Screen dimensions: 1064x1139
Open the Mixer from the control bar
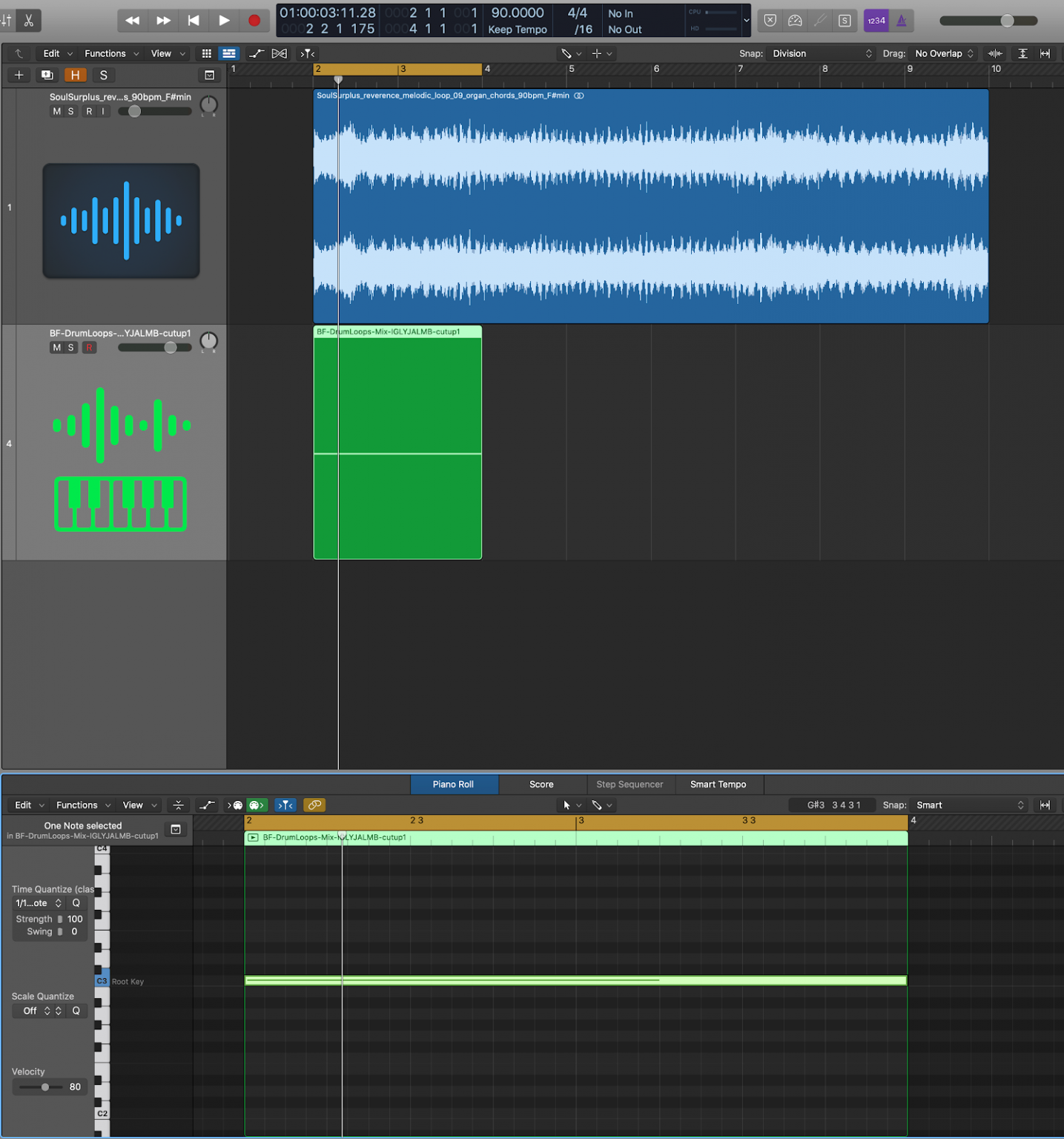click(x=6, y=21)
